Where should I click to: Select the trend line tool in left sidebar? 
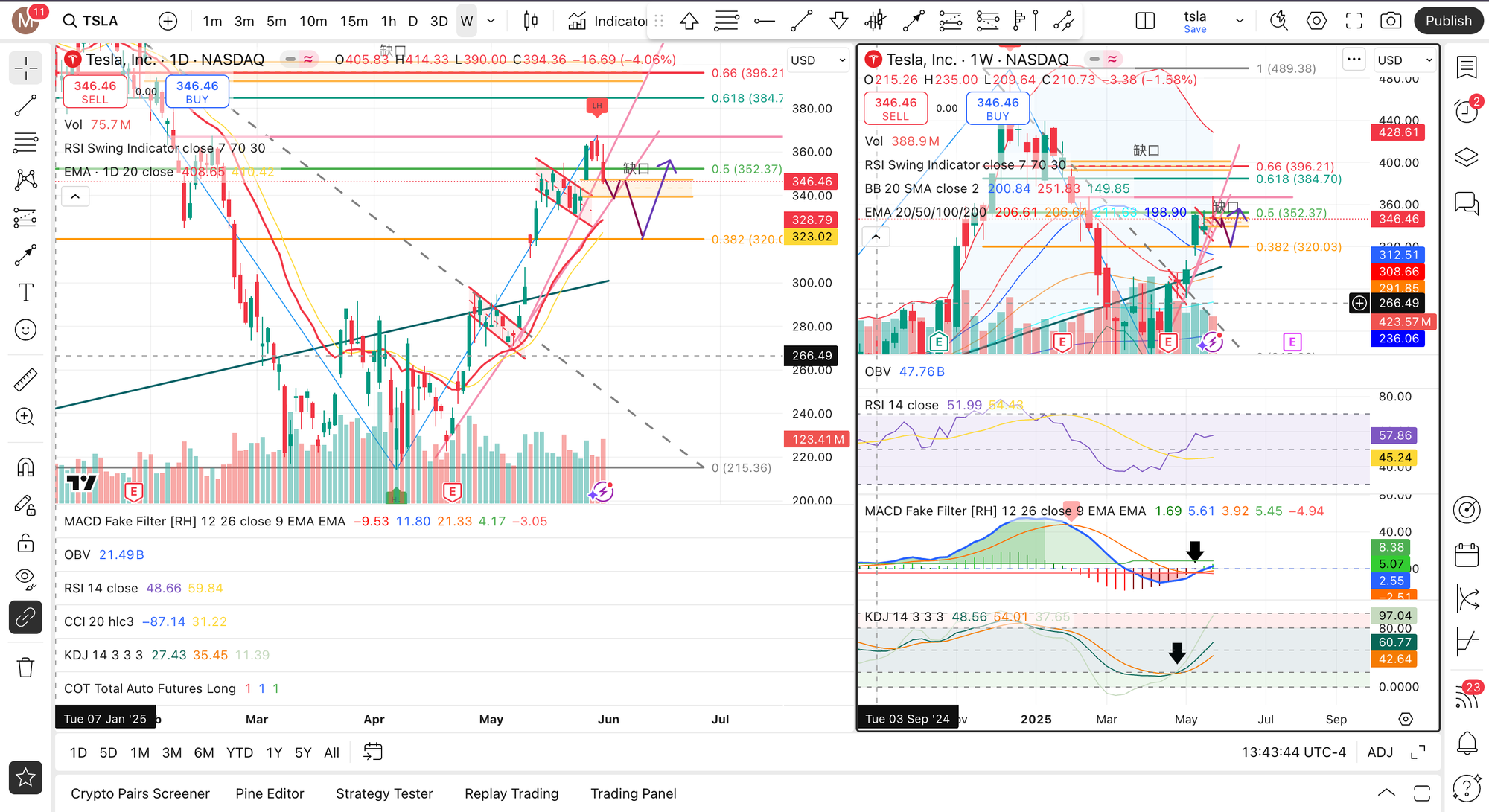tap(25, 106)
